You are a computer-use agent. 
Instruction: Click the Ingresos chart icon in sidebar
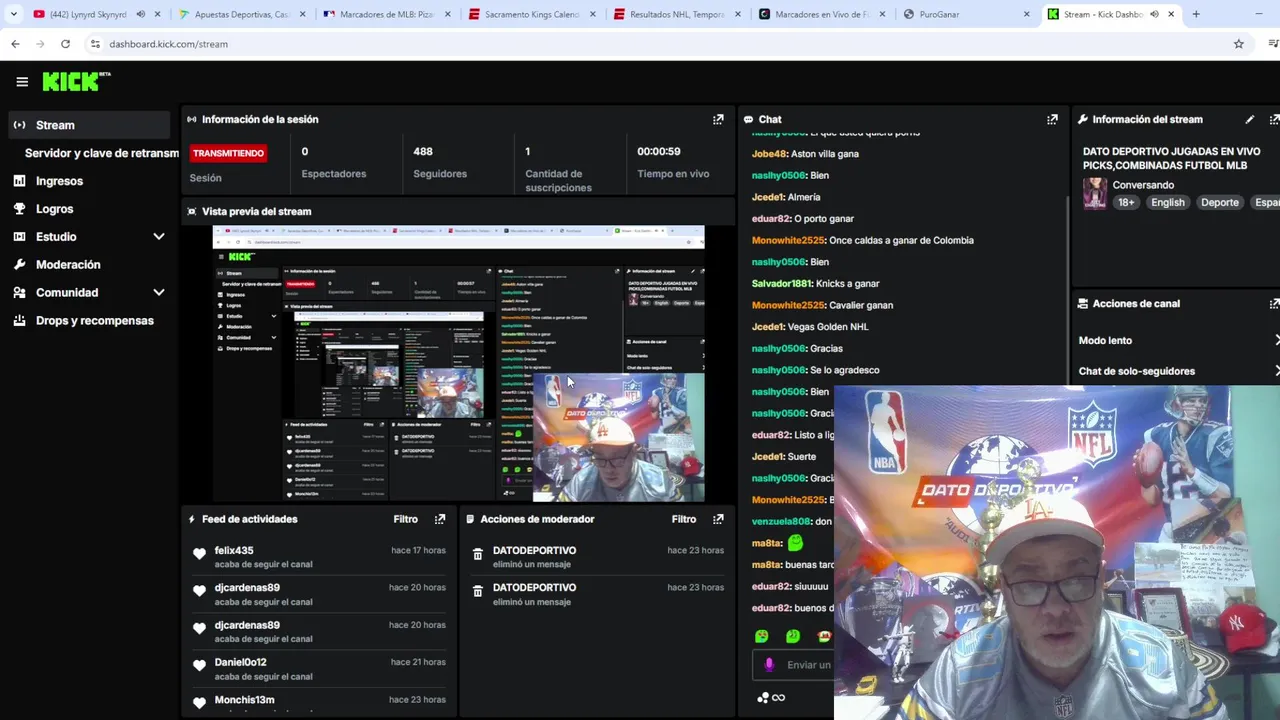[19, 181]
